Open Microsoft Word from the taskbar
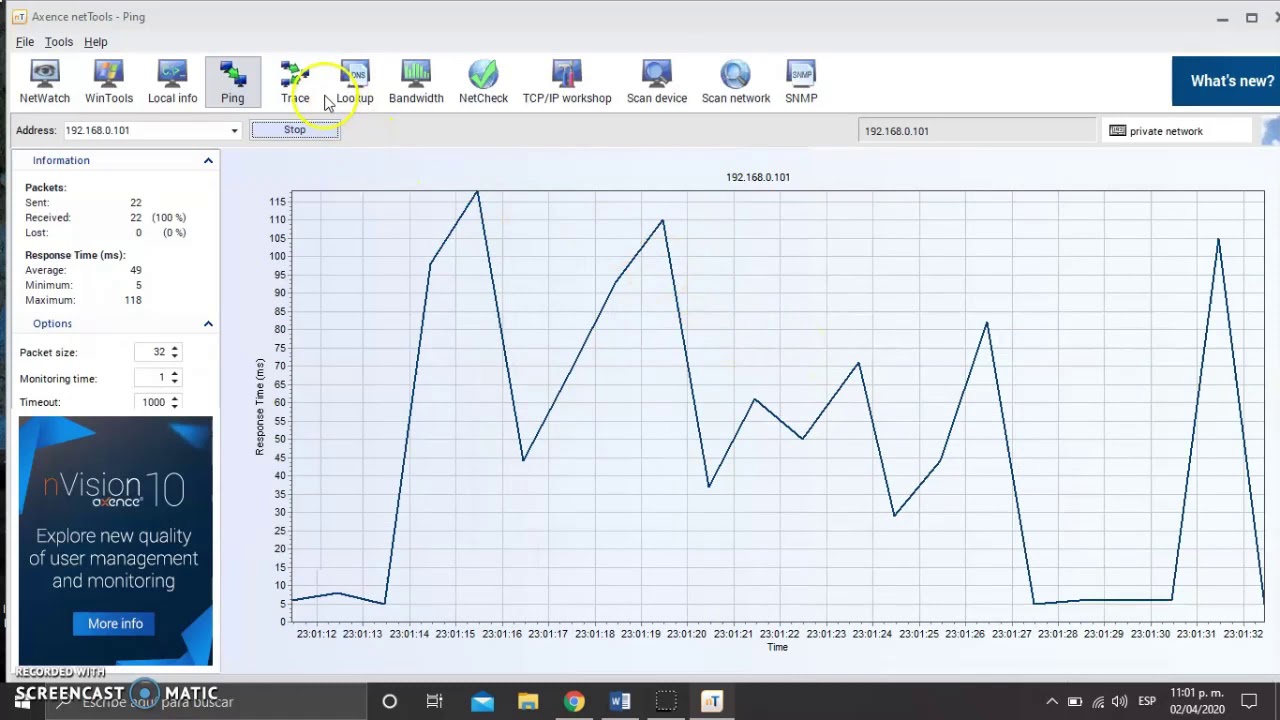 620,702
